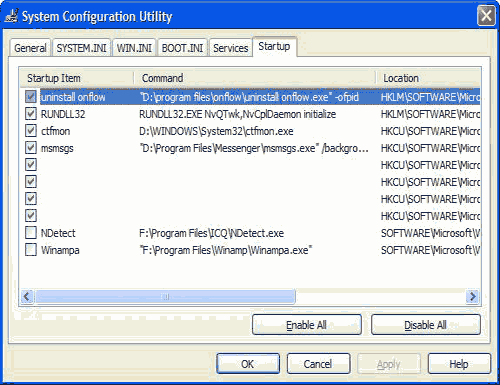The image size is (500, 385).
Task: Click the uninstall onflow.exe command text
Action: coord(249,97)
